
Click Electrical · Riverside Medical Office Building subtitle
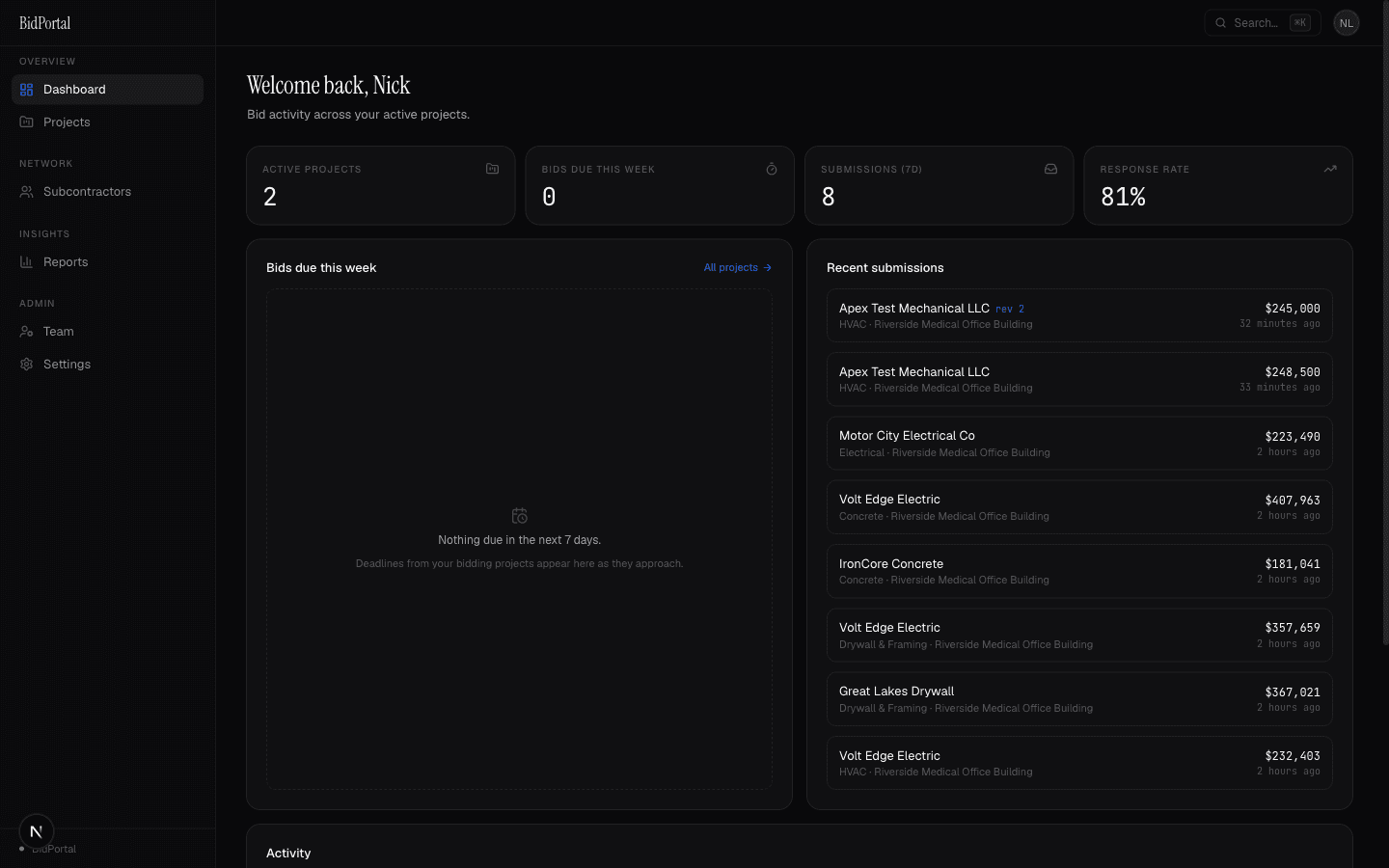[944, 452]
